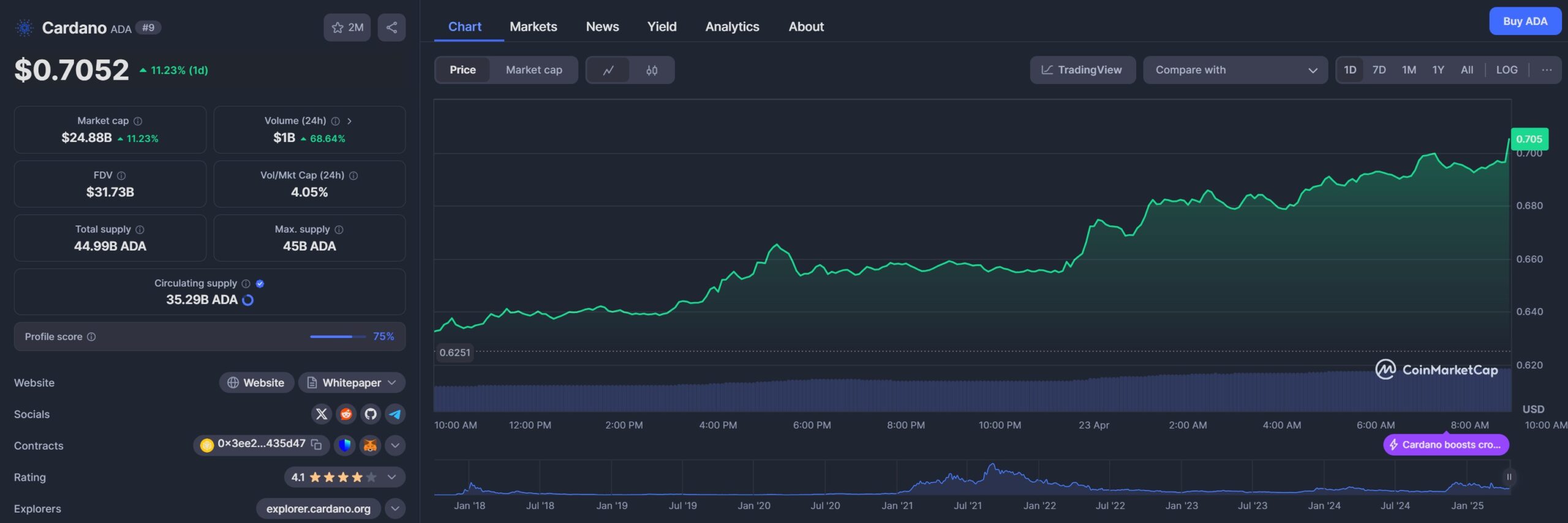Click contract address 0x3ee2...435d47

pos(262,444)
